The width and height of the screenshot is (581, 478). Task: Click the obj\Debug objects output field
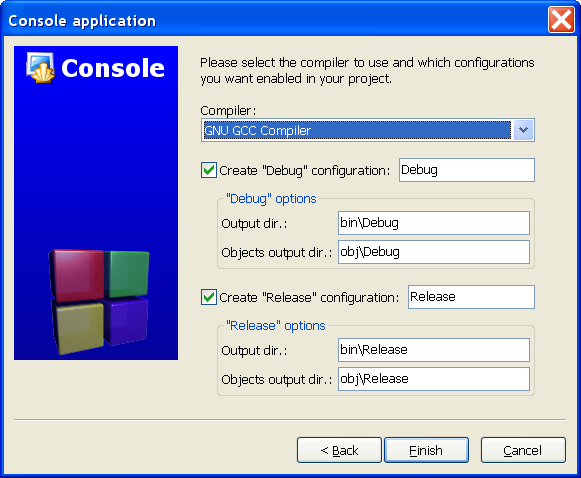pos(434,252)
